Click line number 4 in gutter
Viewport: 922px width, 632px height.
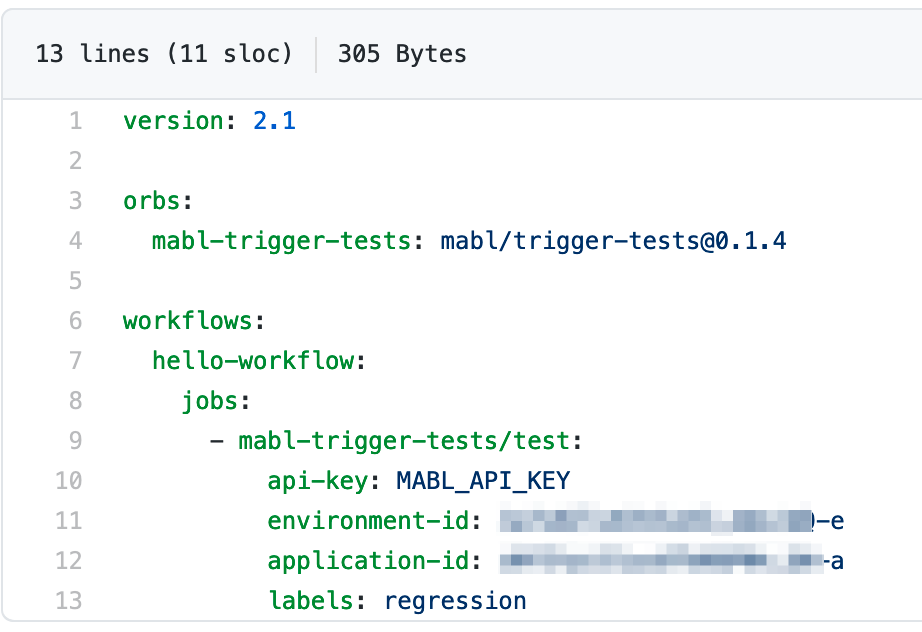coord(75,241)
